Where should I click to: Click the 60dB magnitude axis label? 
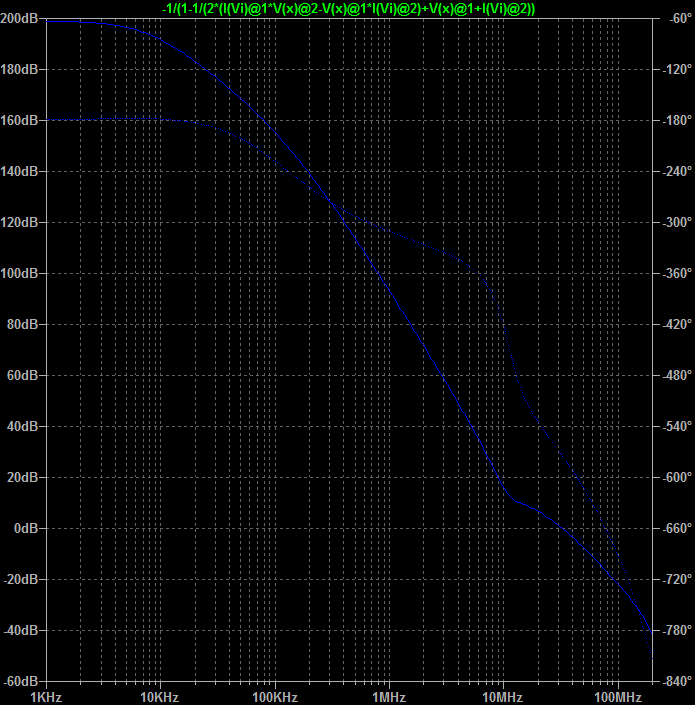pyautogui.click(x=22, y=375)
